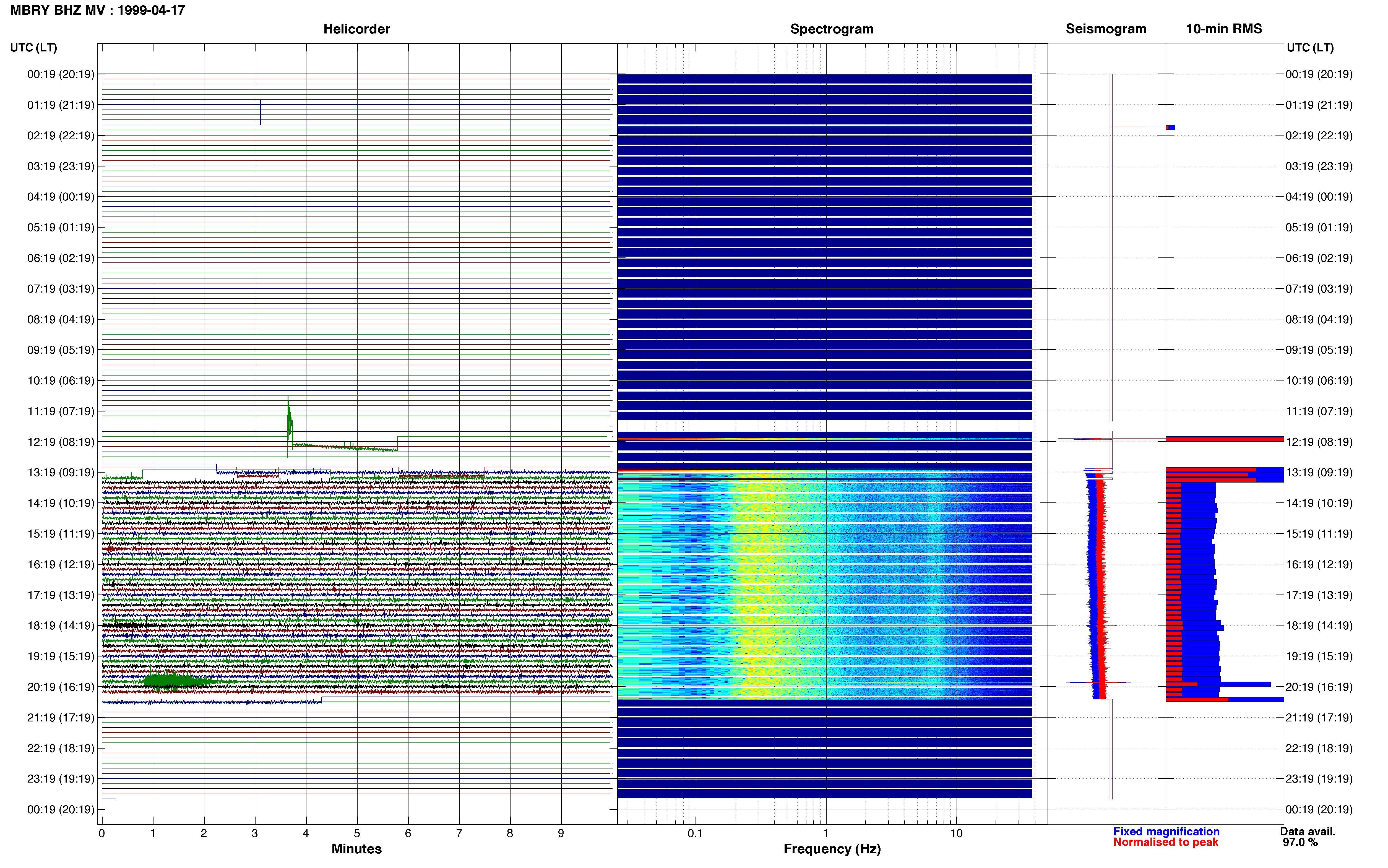Click the Normalised to peak legend text

point(1166,843)
